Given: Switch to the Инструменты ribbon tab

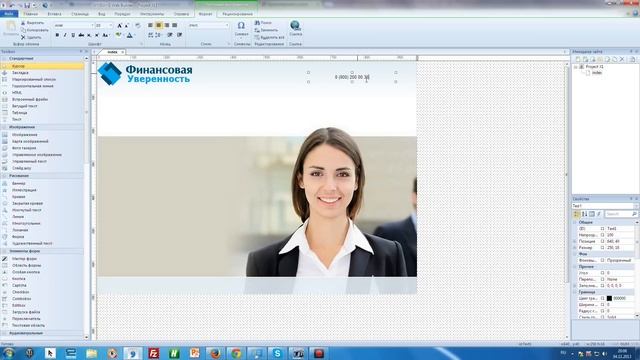Looking at the screenshot, I should (152, 14).
